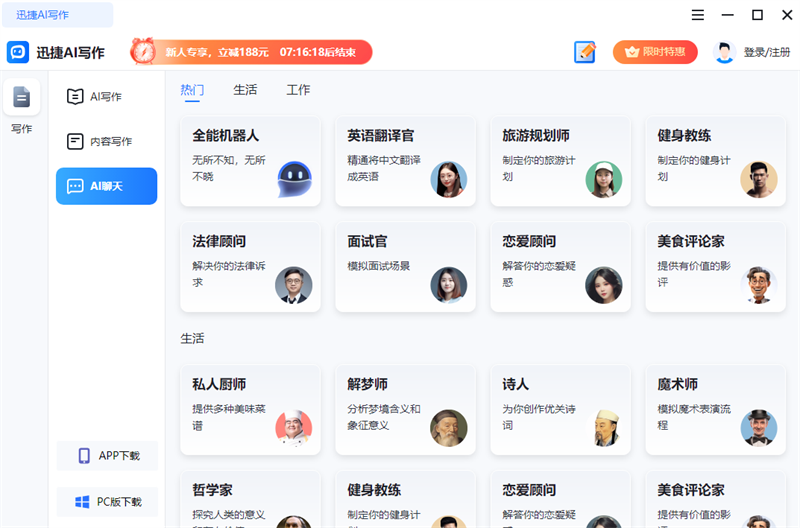Click 登录/注册 to sign in
800x528 pixels.
(x=767, y=52)
